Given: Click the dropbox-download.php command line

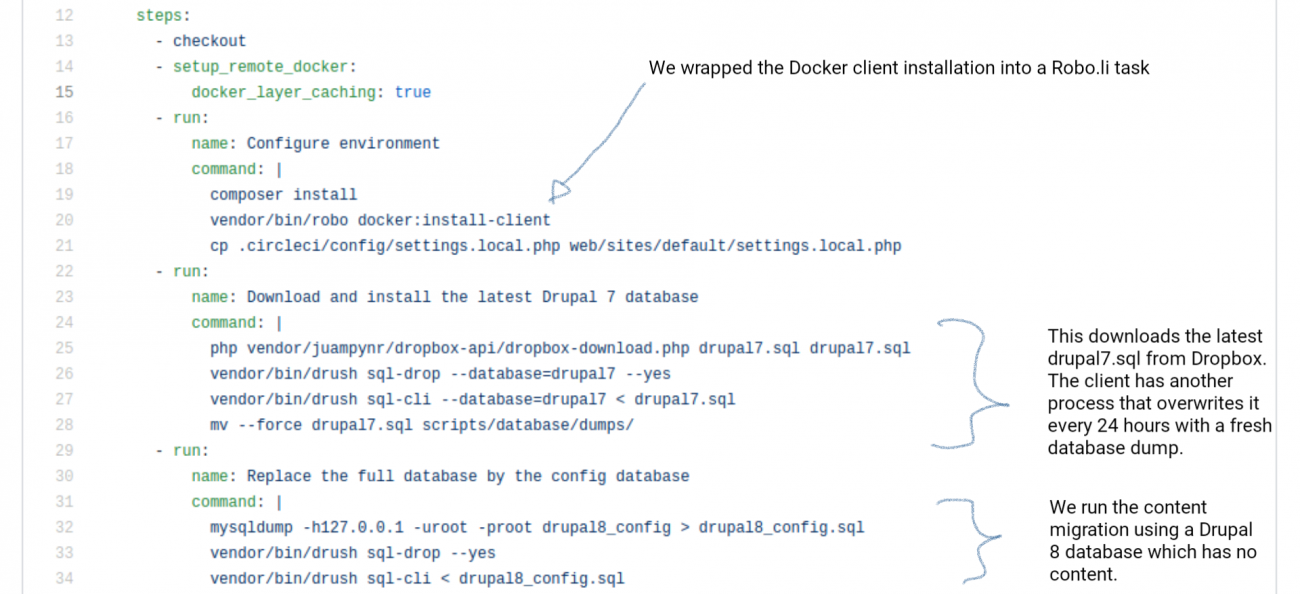Looking at the screenshot, I should (x=560, y=348).
